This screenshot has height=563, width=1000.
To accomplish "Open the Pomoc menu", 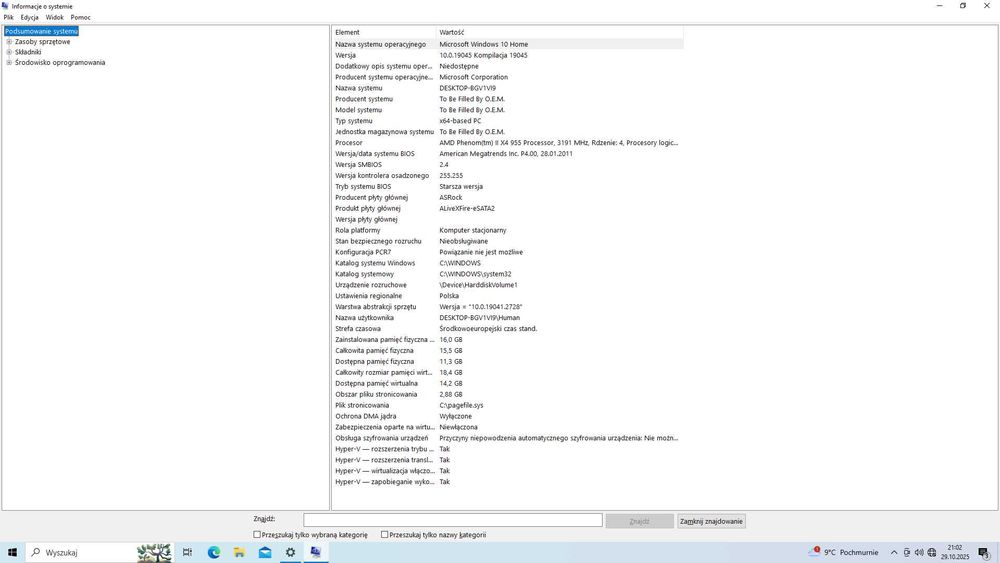I will pos(80,17).
